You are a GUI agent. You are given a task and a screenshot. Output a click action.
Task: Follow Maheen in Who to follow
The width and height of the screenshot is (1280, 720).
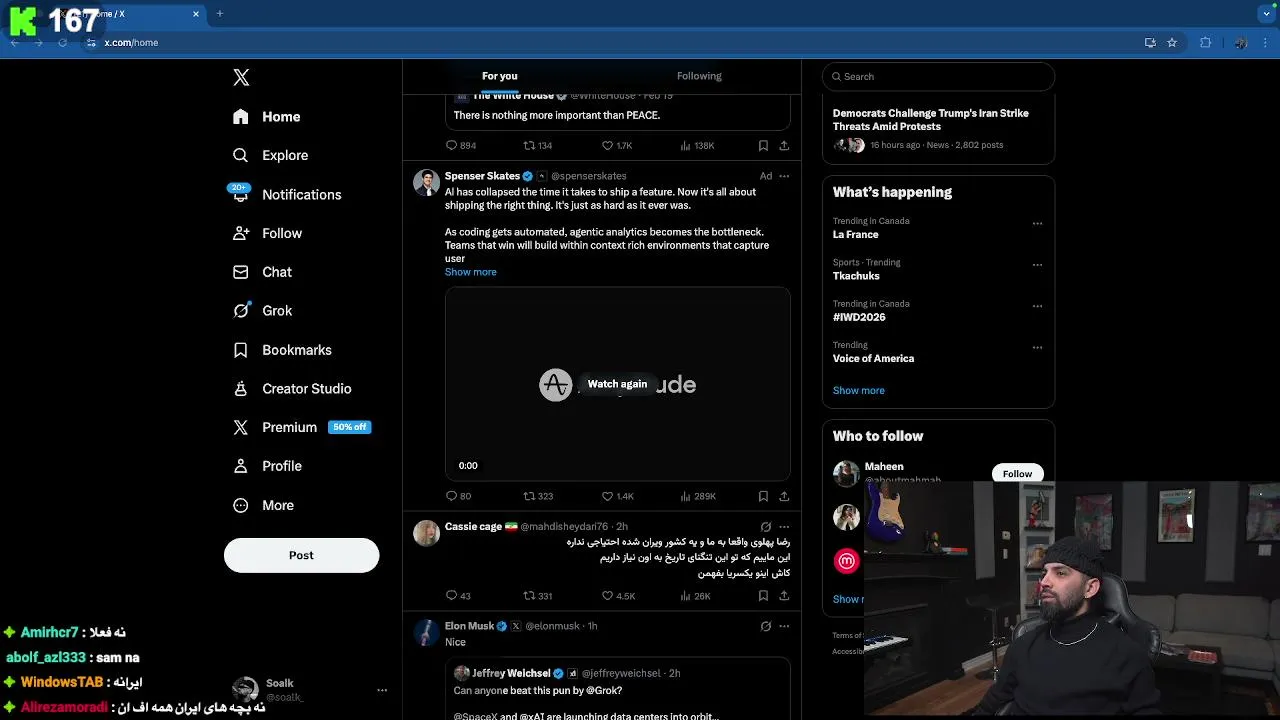tap(1017, 473)
